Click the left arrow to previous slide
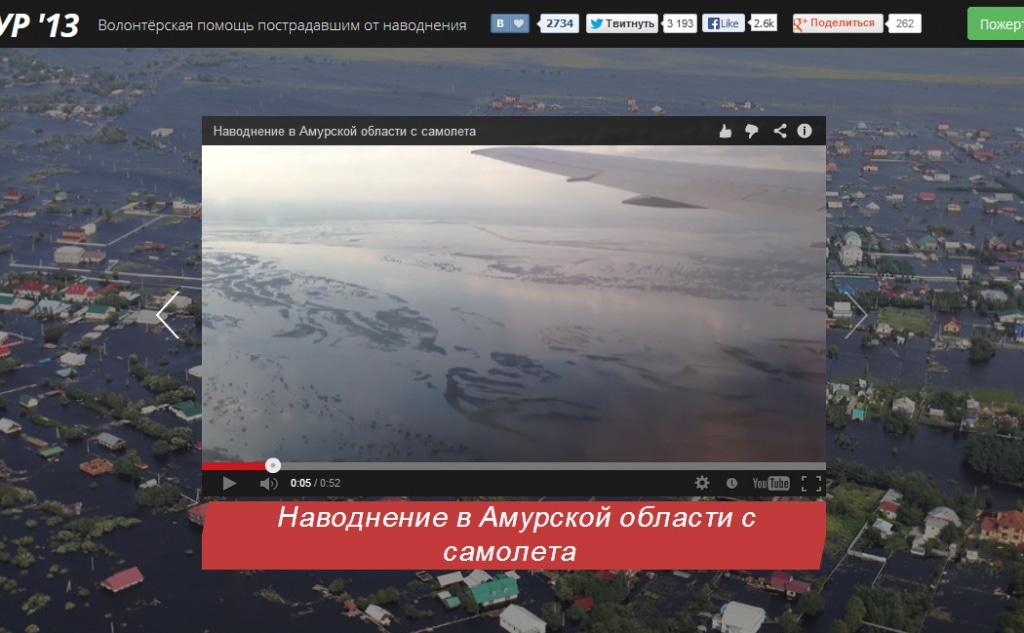1024x633 pixels. 166,314
